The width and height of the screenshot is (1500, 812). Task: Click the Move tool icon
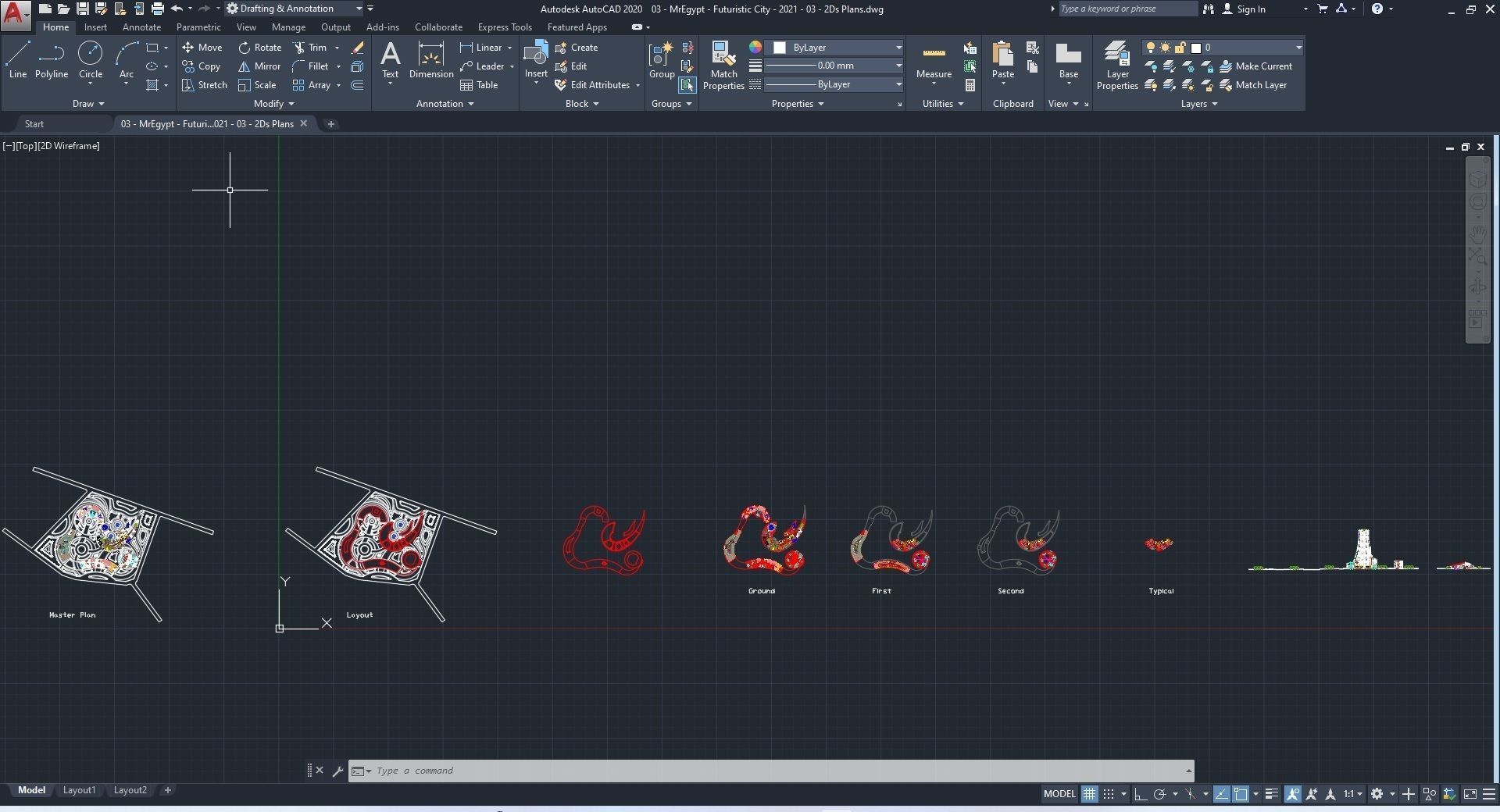click(x=187, y=48)
